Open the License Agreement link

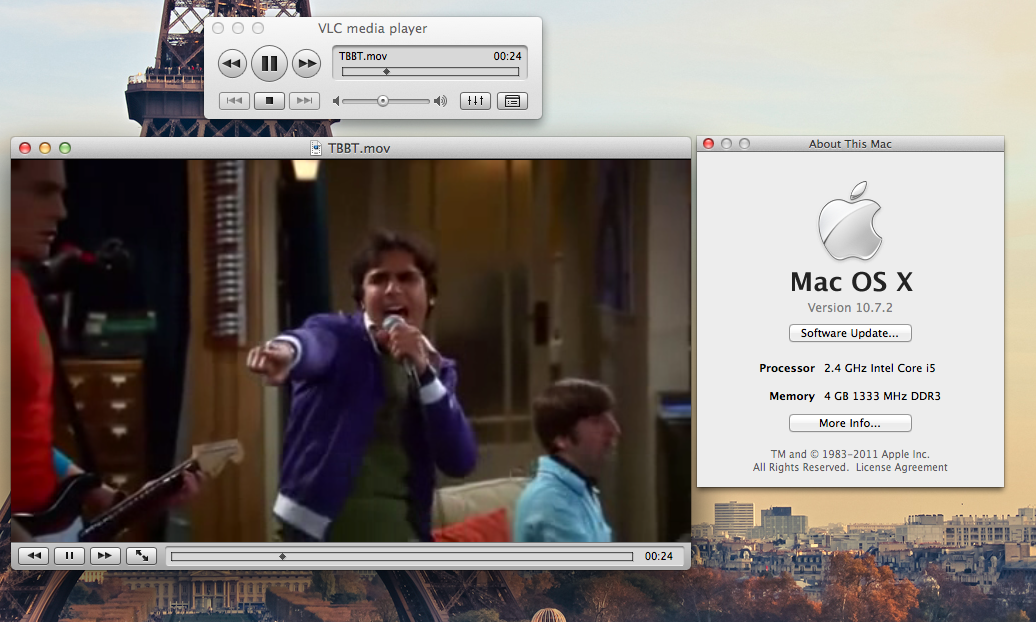901,467
